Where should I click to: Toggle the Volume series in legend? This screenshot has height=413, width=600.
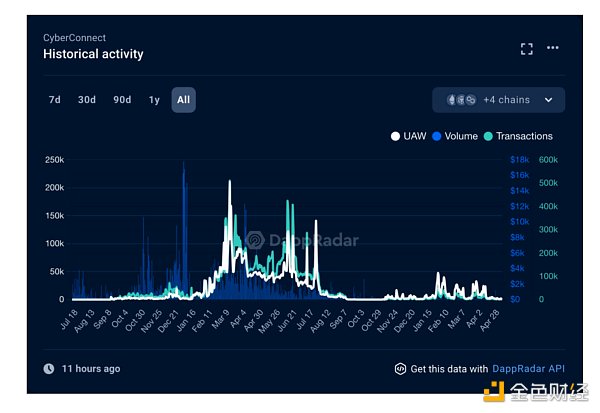[455, 136]
